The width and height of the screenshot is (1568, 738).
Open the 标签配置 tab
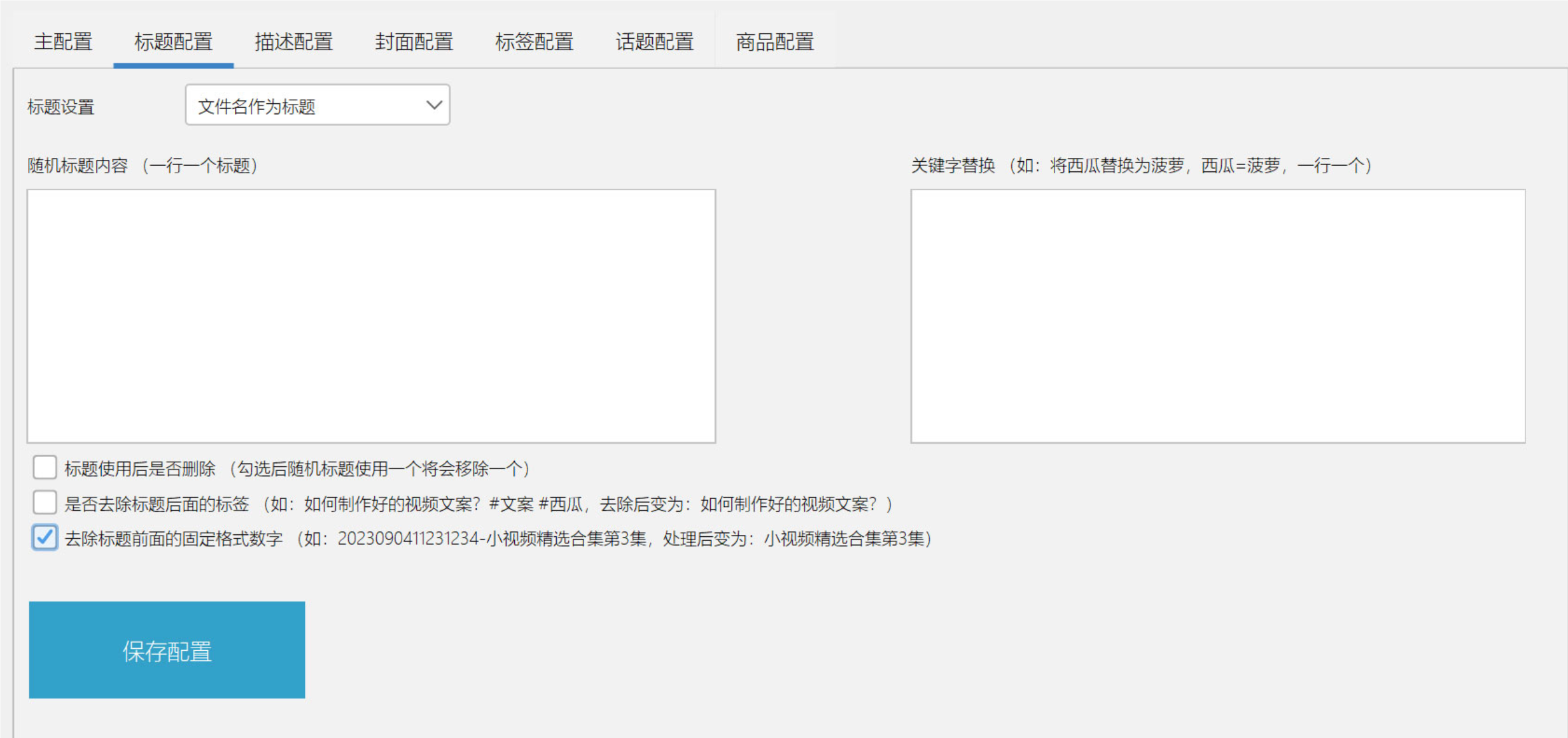pyautogui.click(x=534, y=41)
